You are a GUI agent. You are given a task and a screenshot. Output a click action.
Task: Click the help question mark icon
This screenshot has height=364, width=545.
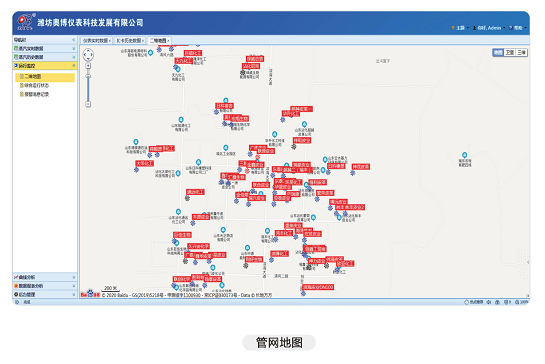coord(511,28)
